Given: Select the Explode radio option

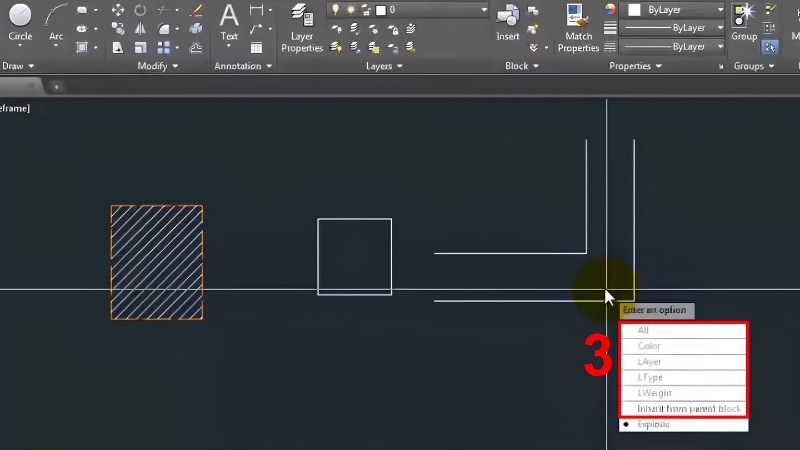Looking at the screenshot, I should click(684, 424).
